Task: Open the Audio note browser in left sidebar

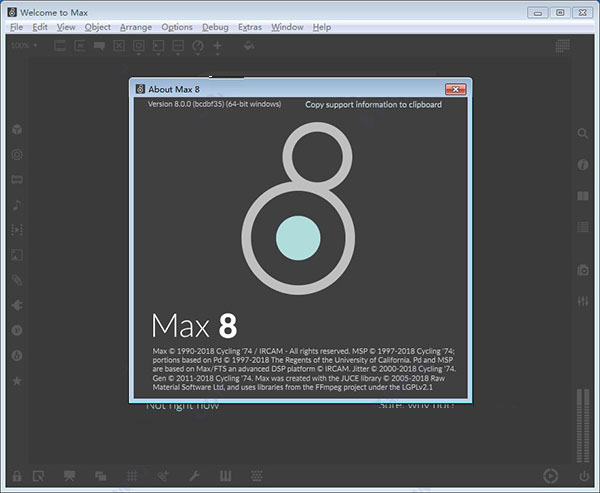Action: pos(17,205)
